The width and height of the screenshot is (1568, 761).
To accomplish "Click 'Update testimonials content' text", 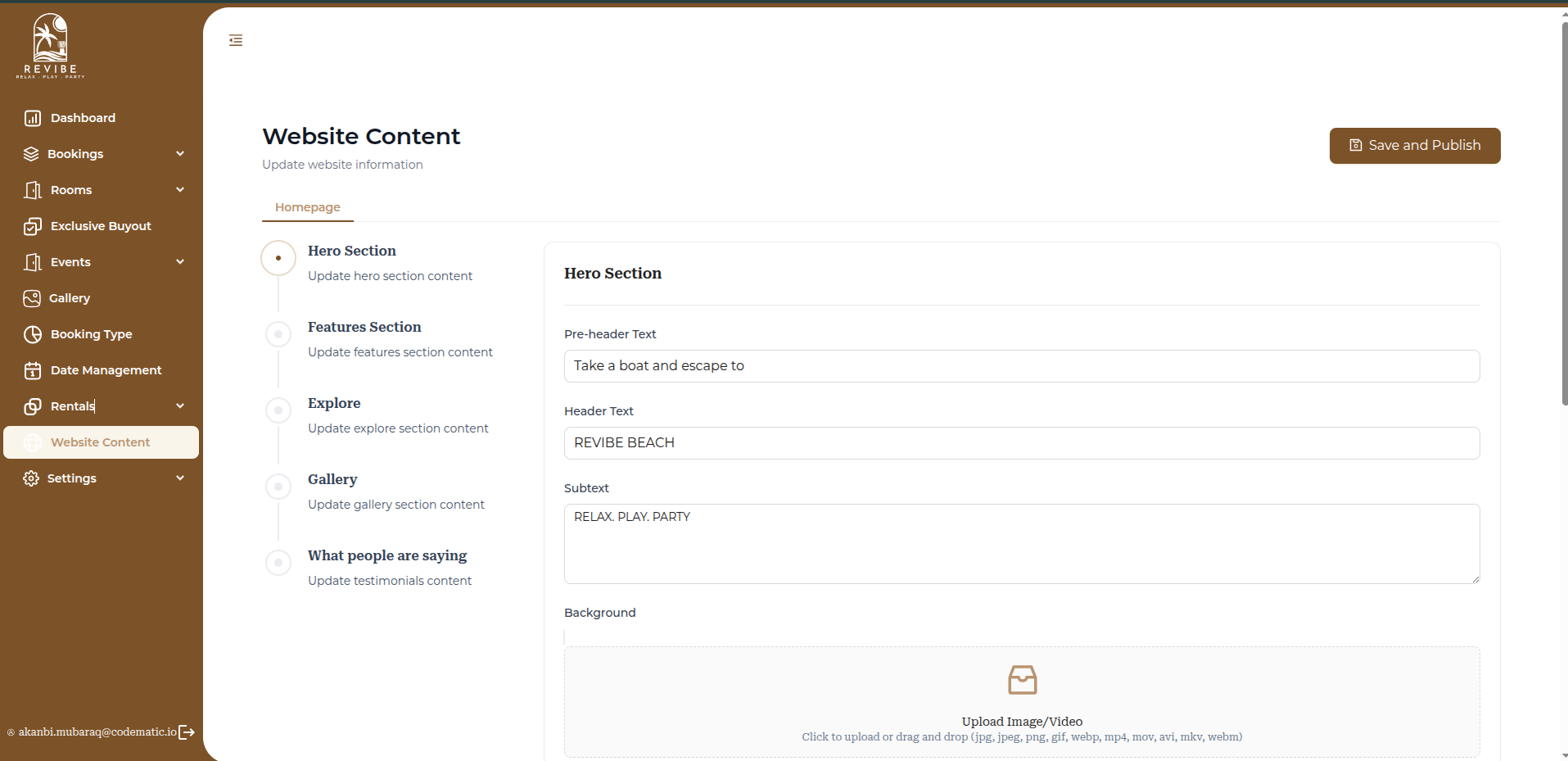I will pos(390,581).
